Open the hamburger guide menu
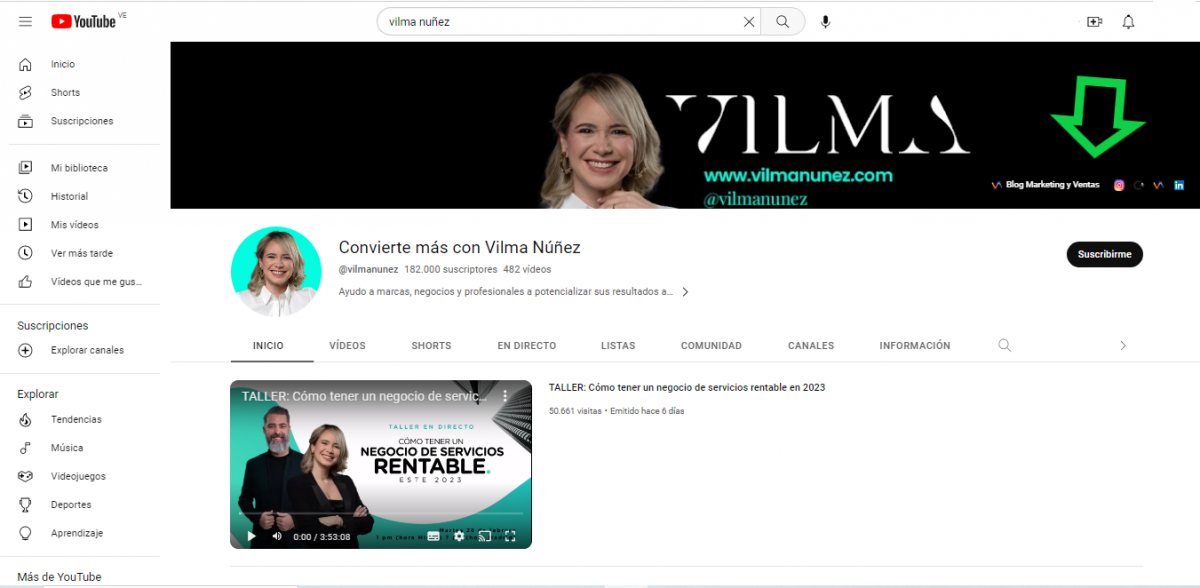1200x588 pixels. [x=26, y=21]
